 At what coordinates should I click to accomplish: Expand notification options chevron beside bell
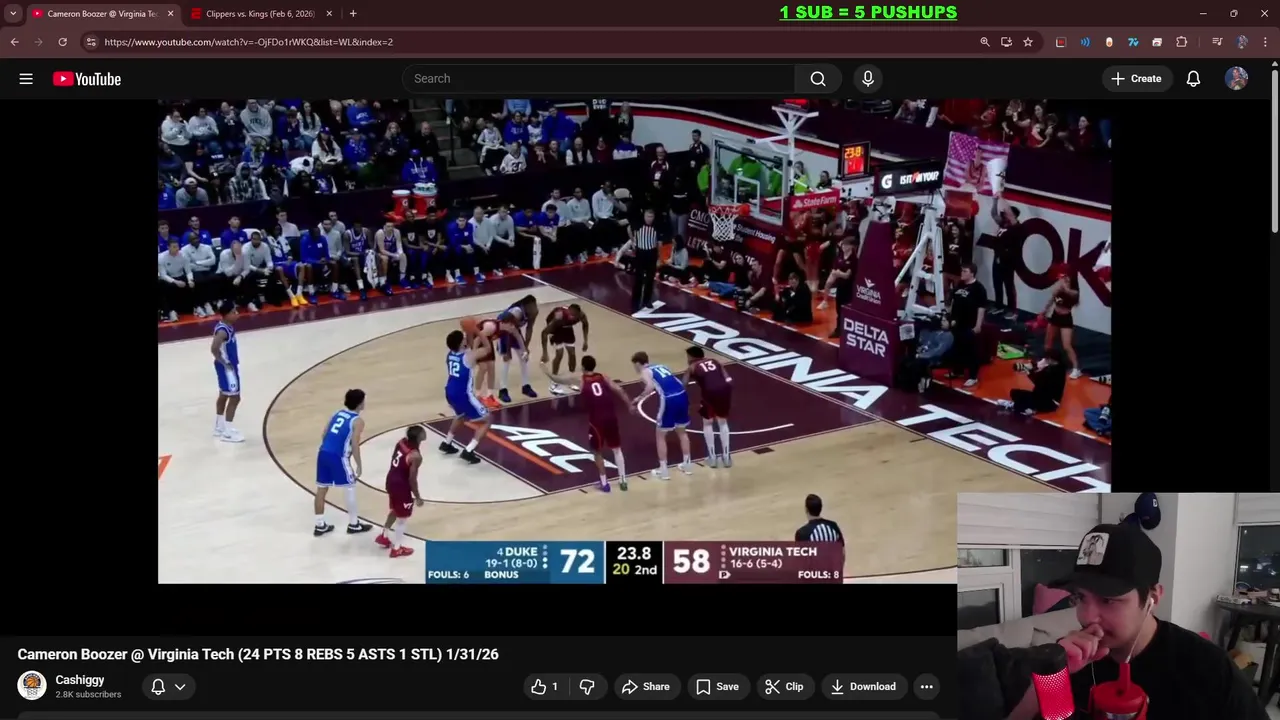click(x=180, y=687)
